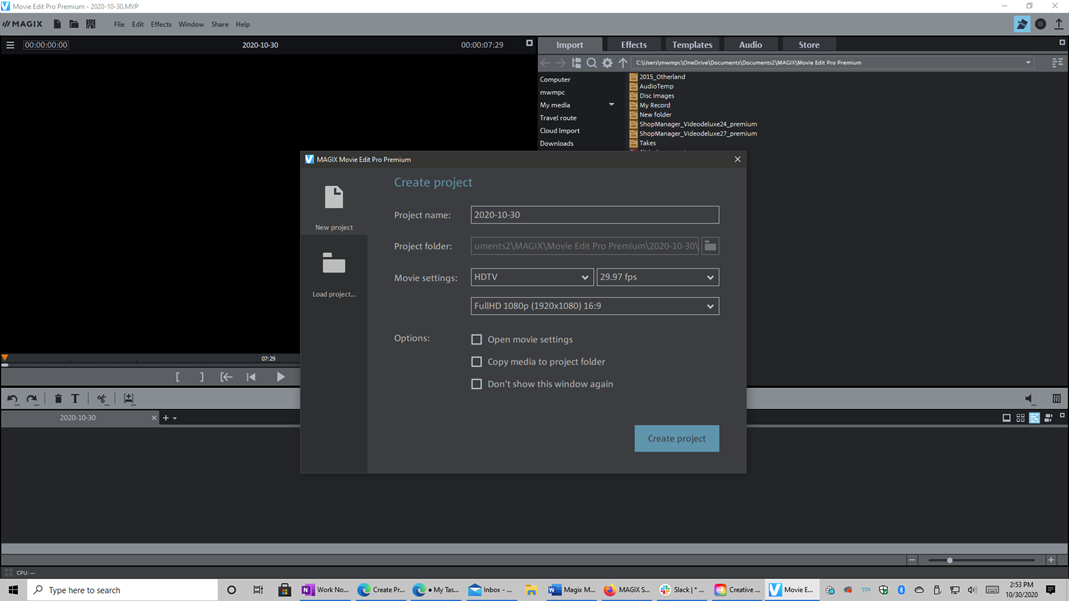Switch to the Effects tab
1069x601 pixels.
tap(633, 45)
